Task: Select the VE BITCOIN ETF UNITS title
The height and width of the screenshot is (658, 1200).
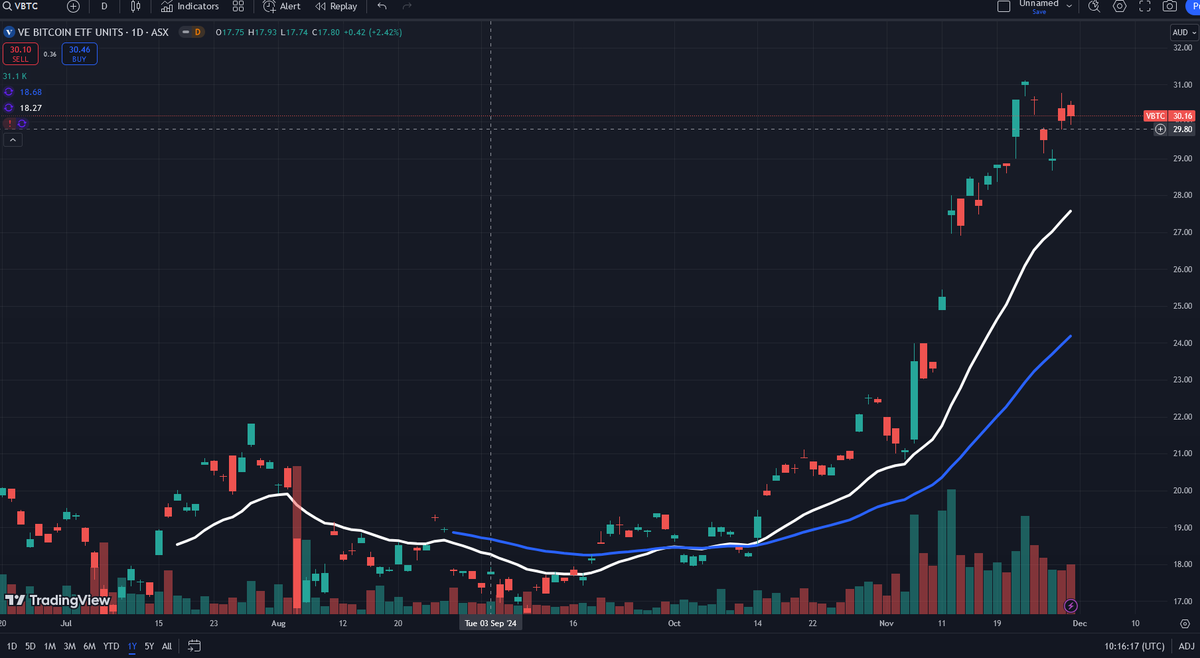Action: pos(69,32)
